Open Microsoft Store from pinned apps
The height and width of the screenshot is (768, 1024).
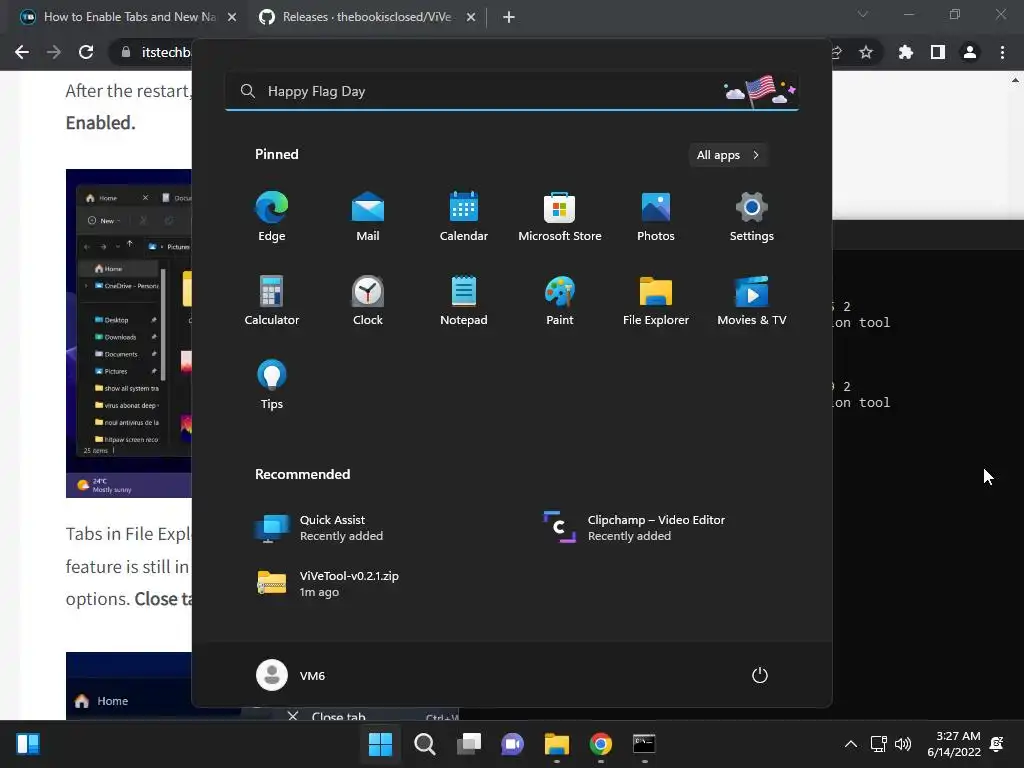tap(560, 216)
